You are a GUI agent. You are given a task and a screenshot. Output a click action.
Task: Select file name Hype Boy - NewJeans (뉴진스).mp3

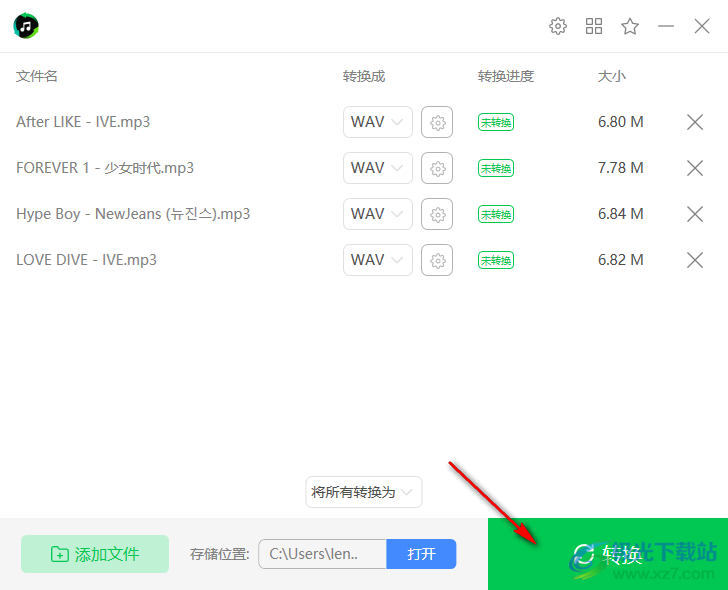coord(133,214)
